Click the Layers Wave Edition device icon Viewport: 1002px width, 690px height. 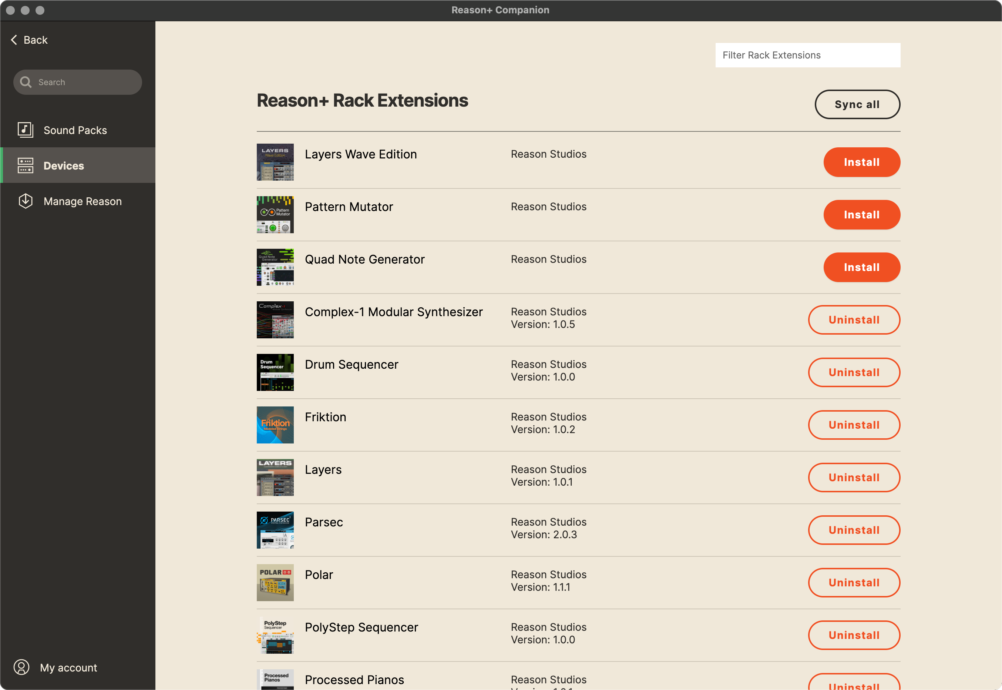pos(275,162)
